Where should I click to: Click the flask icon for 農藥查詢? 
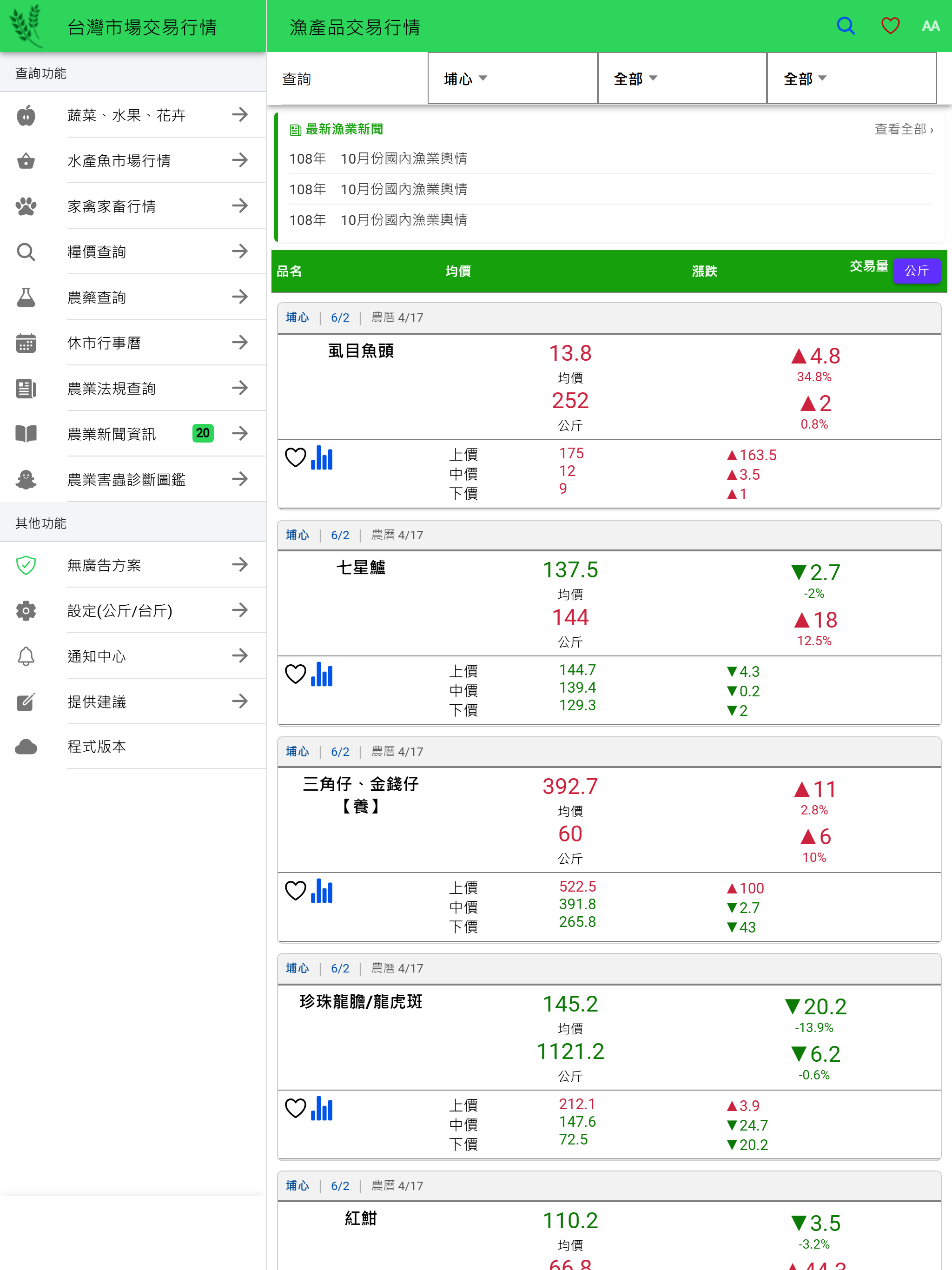pos(26,298)
